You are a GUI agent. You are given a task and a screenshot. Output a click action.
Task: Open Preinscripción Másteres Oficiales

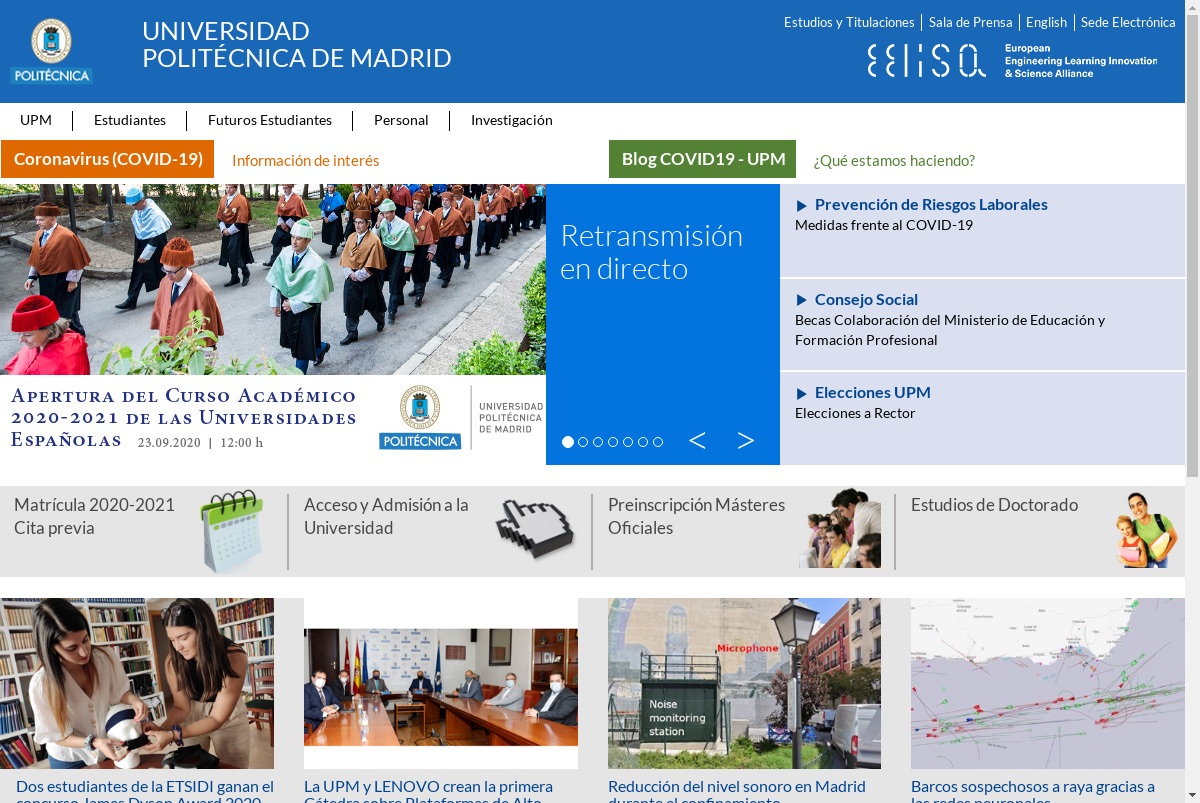pyautogui.click(x=696, y=516)
